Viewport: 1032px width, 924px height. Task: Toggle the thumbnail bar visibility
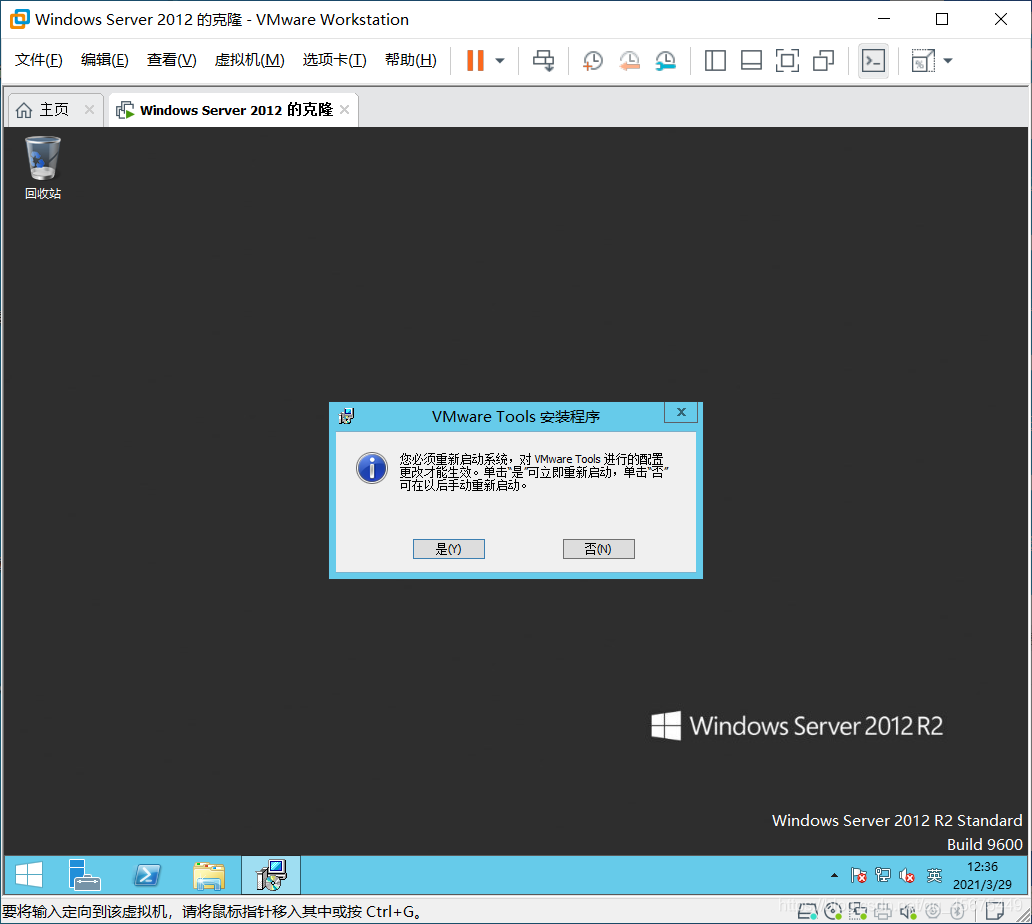coord(751,61)
